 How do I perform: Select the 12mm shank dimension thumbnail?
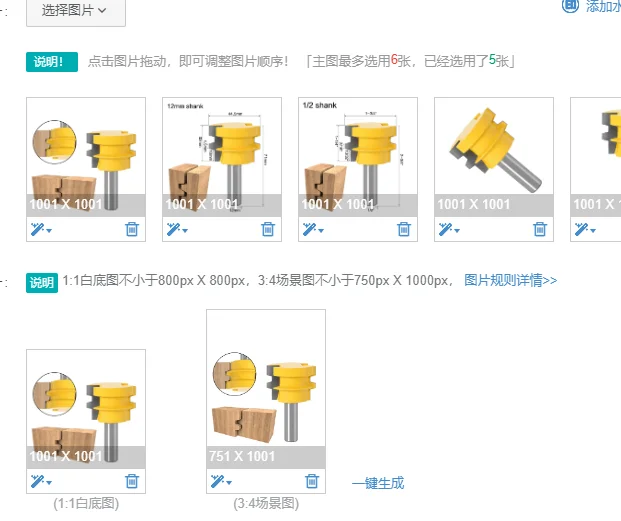click(222, 157)
